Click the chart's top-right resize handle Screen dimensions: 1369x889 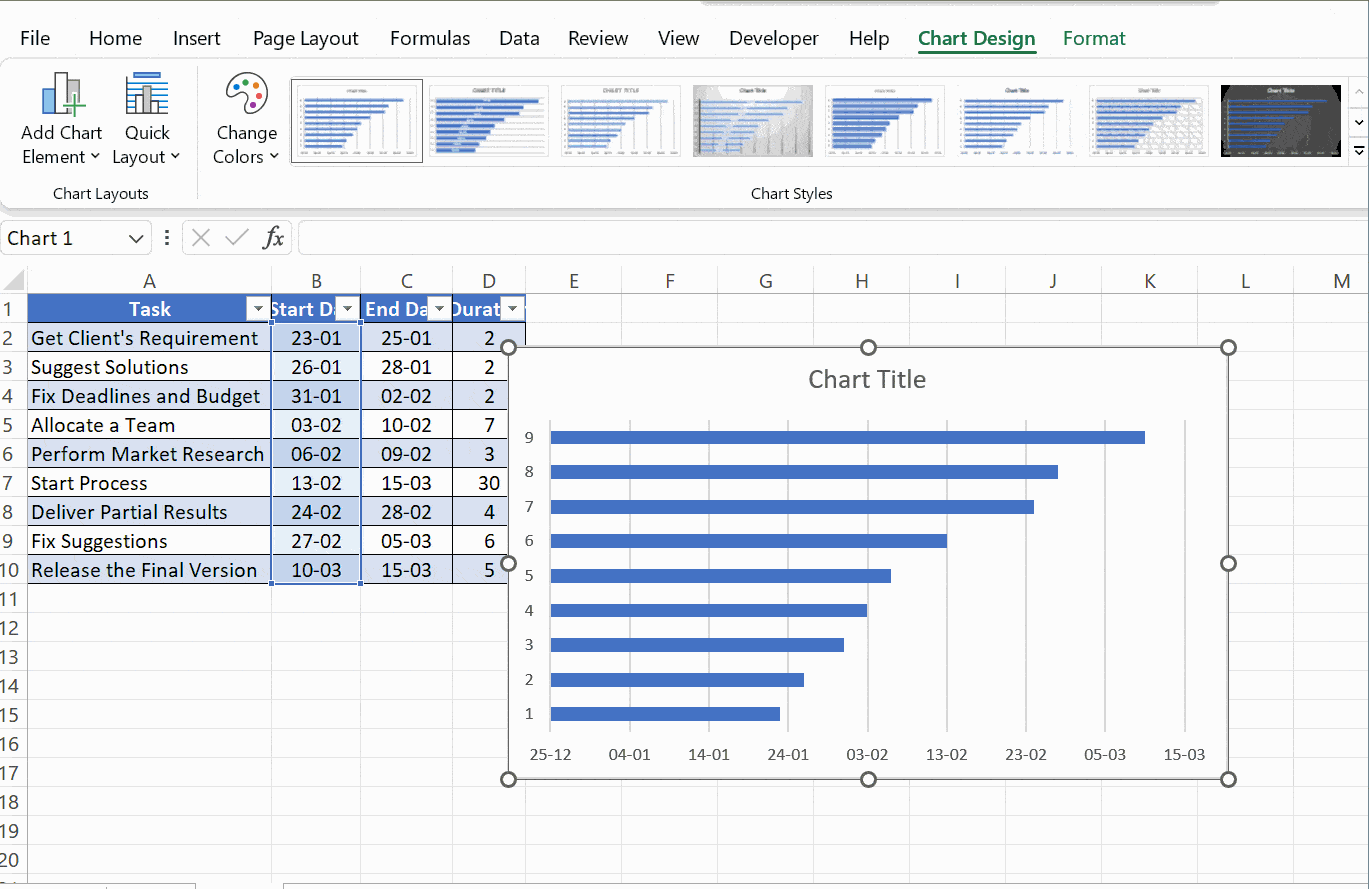1229,347
